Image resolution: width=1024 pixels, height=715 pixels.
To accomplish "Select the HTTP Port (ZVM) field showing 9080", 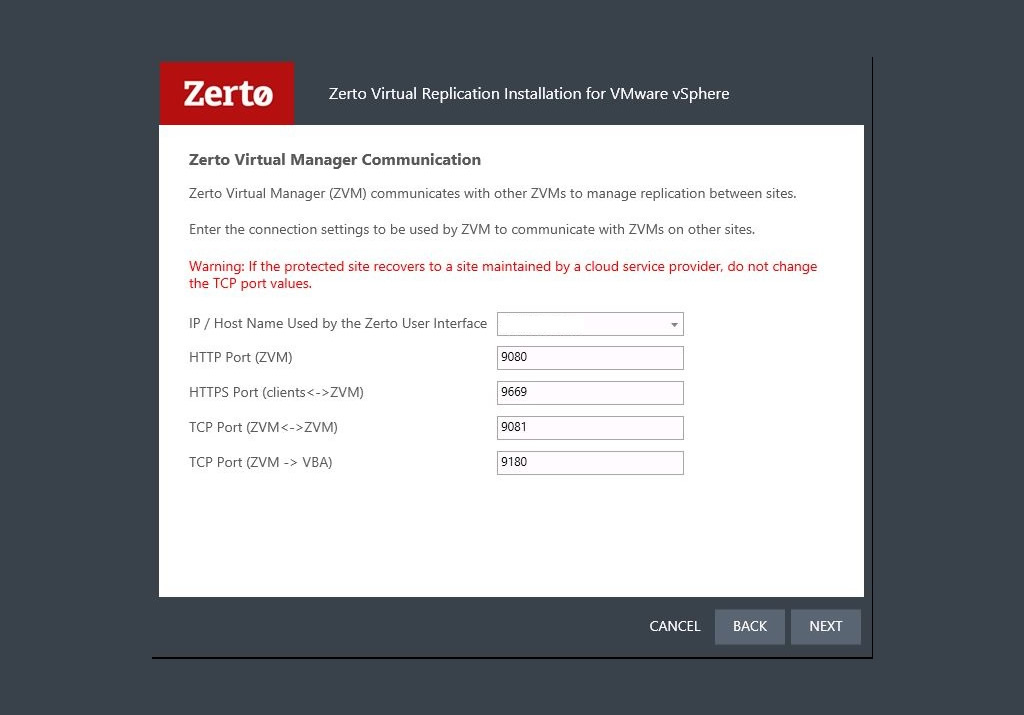I will click(590, 358).
